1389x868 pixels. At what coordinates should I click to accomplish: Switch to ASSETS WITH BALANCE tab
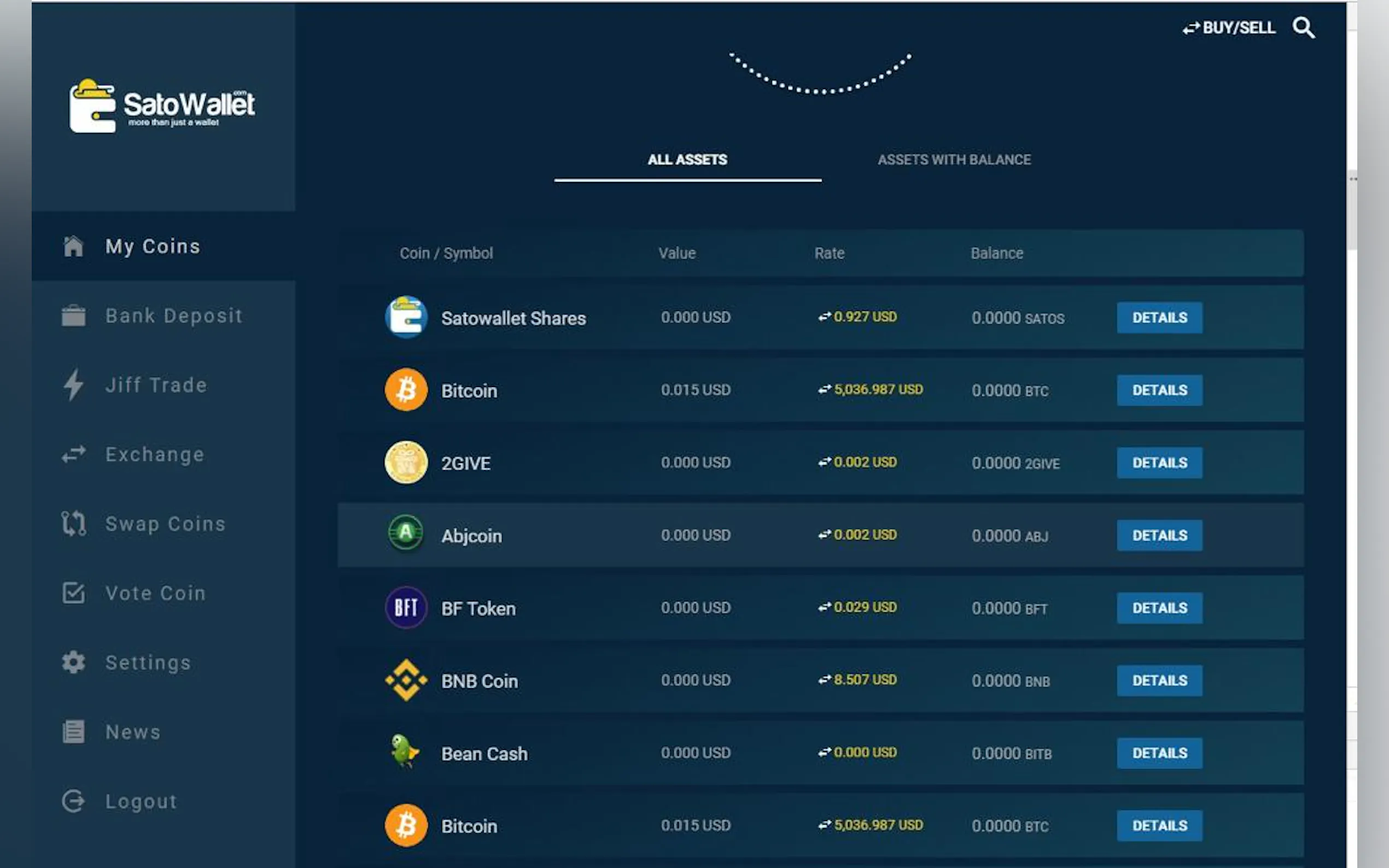(954, 160)
